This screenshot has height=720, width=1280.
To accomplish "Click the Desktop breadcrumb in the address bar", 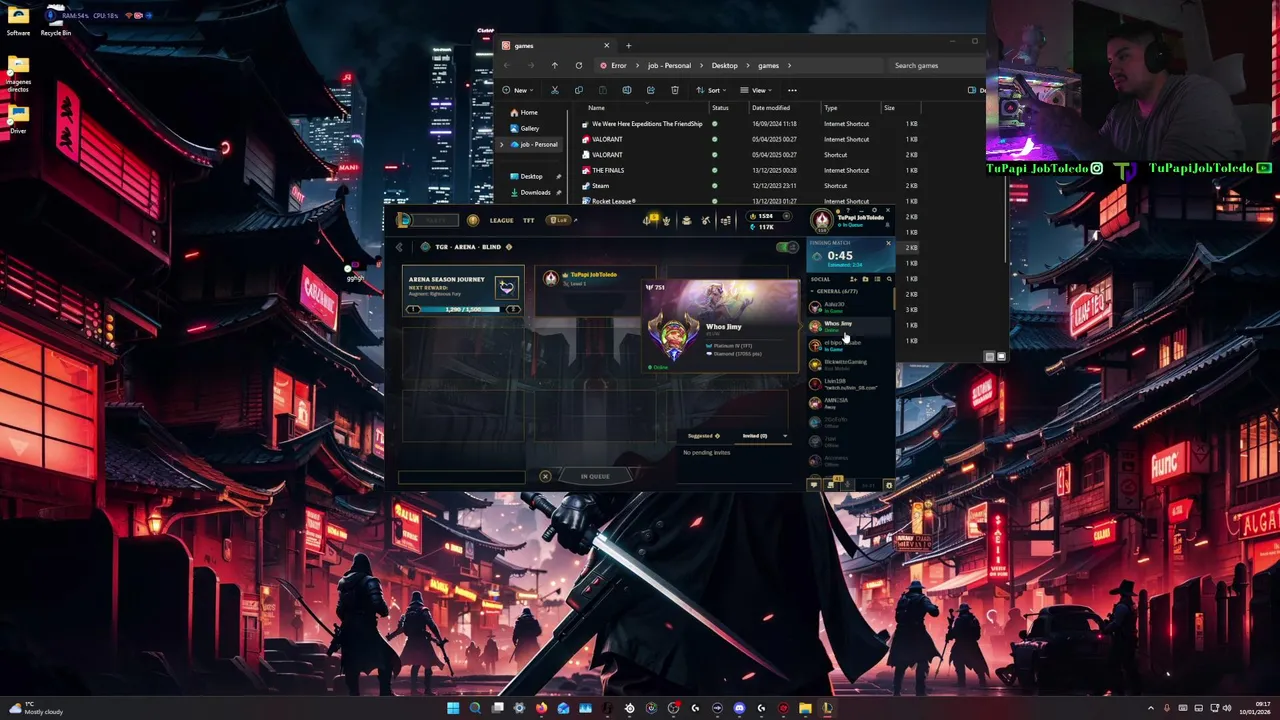I will 724,65.
